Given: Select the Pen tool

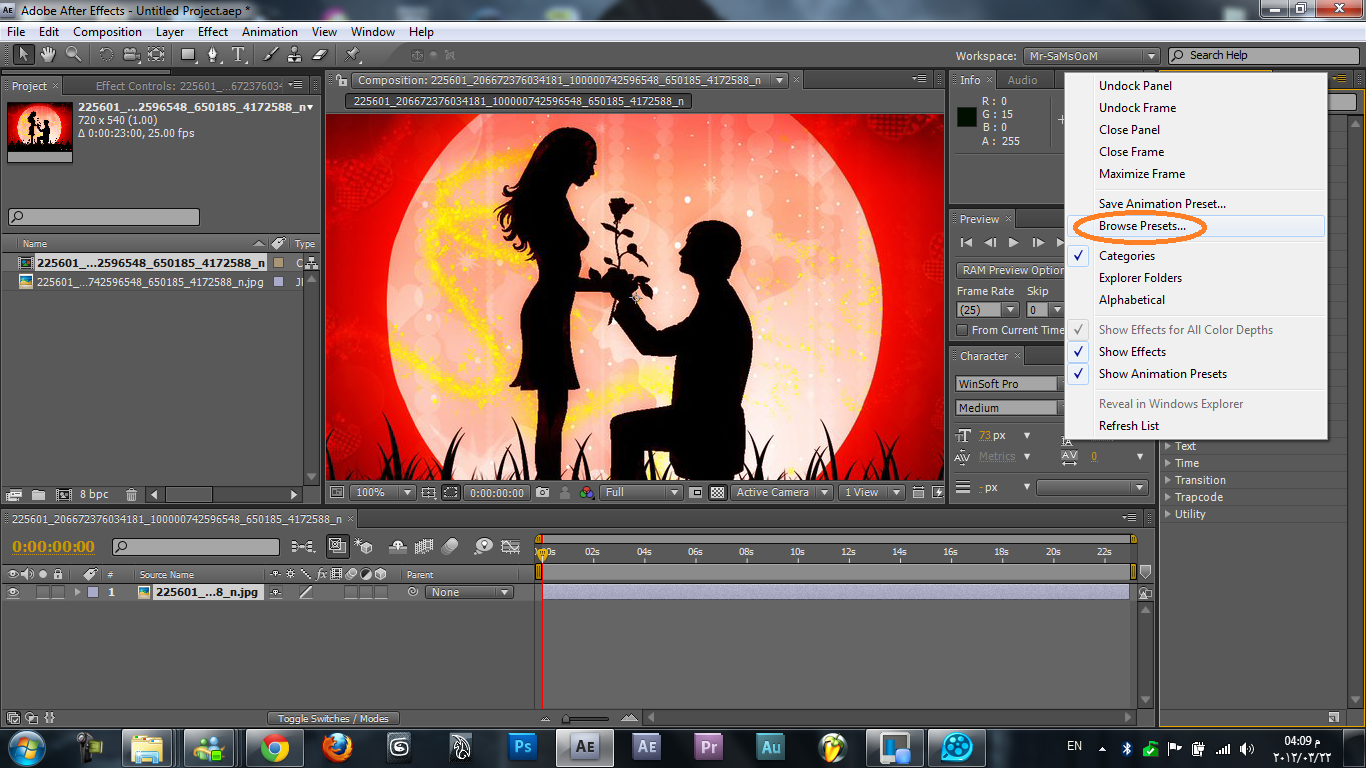Looking at the screenshot, I should (213, 55).
